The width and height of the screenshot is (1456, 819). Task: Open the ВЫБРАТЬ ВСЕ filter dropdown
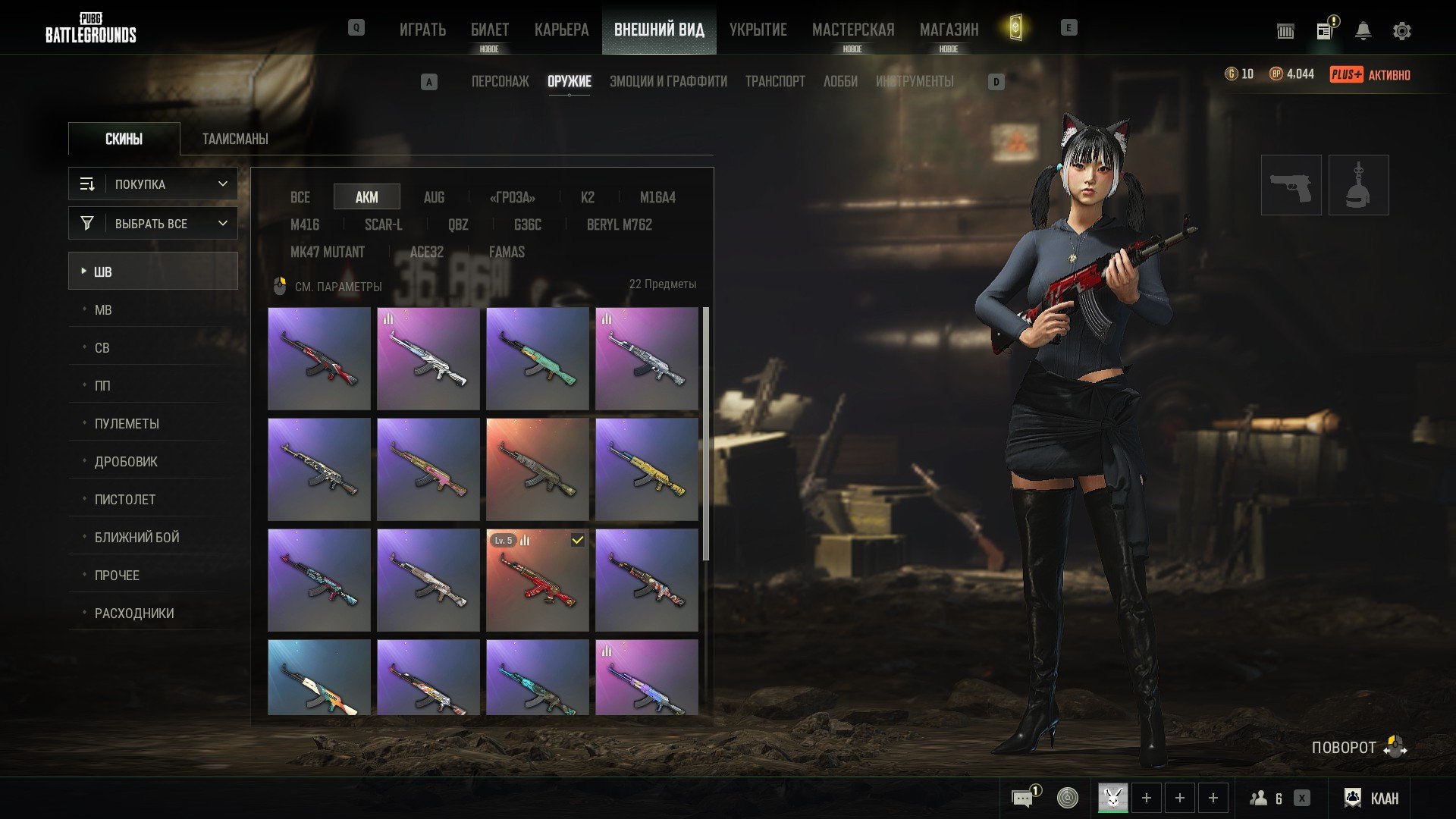pyautogui.click(x=153, y=224)
